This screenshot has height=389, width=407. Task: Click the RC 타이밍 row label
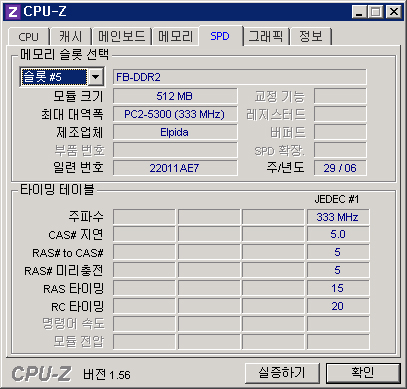78,306
